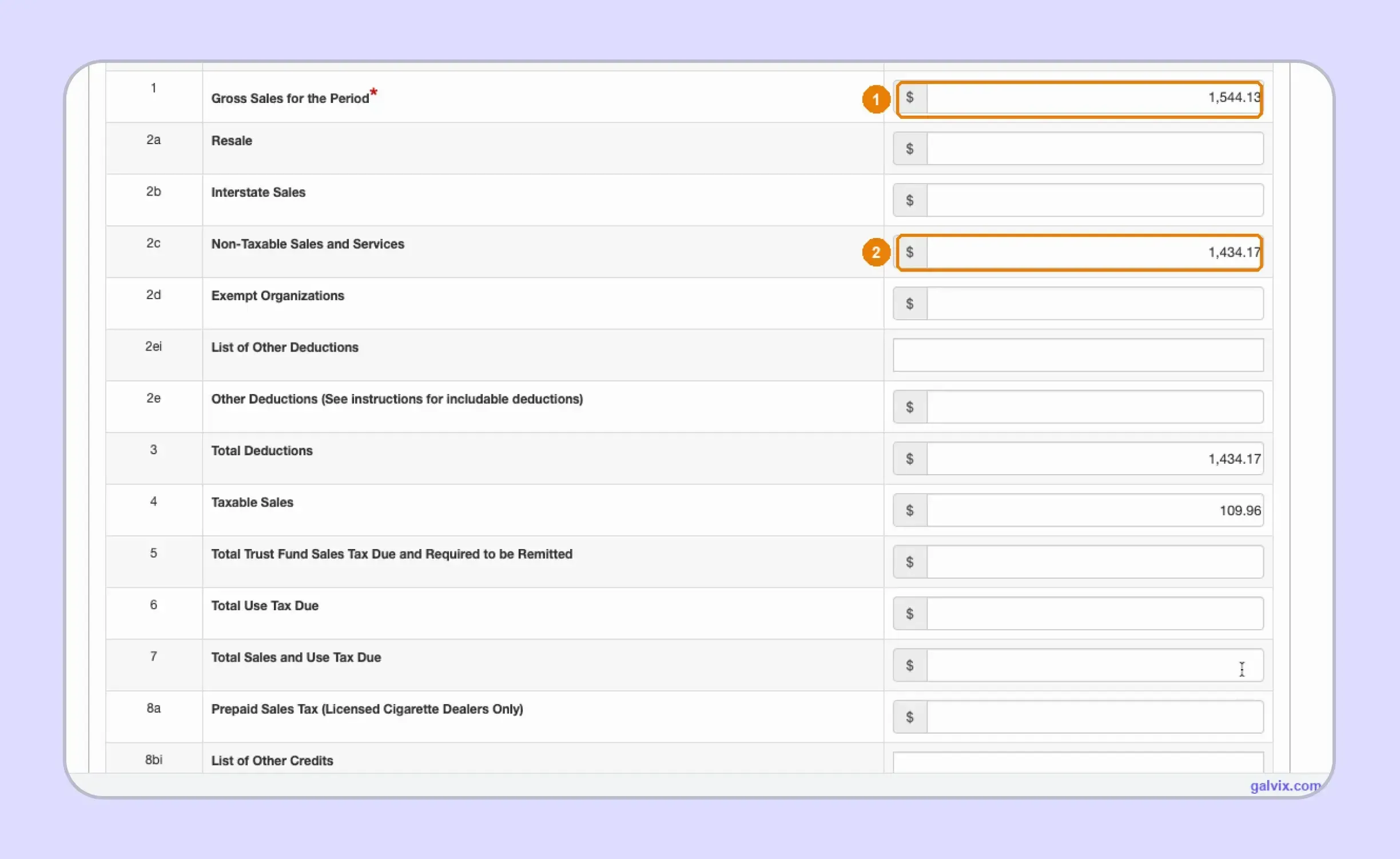Click the List of Other Deductions text box
The height and width of the screenshot is (859, 1400).
click(1077, 355)
